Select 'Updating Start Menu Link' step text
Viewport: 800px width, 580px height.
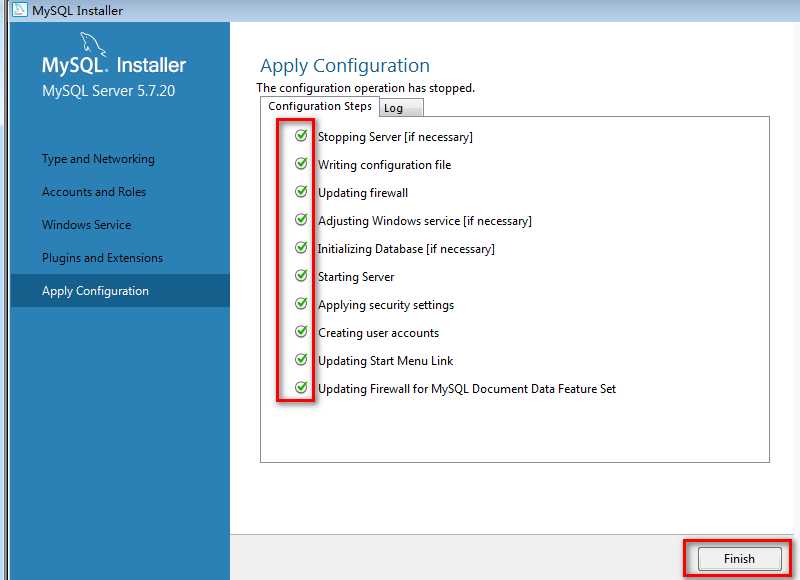tap(385, 361)
